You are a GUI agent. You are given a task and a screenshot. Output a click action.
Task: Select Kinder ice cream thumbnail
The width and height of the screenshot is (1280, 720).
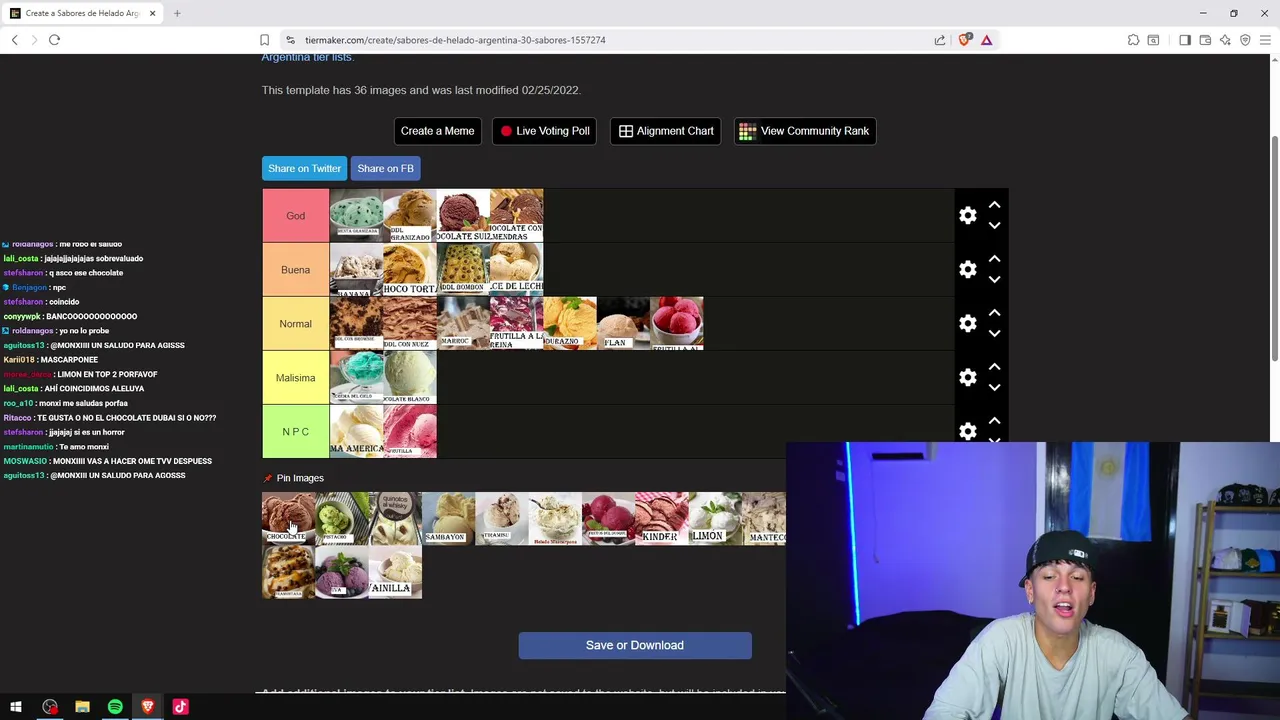pyautogui.click(x=661, y=518)
